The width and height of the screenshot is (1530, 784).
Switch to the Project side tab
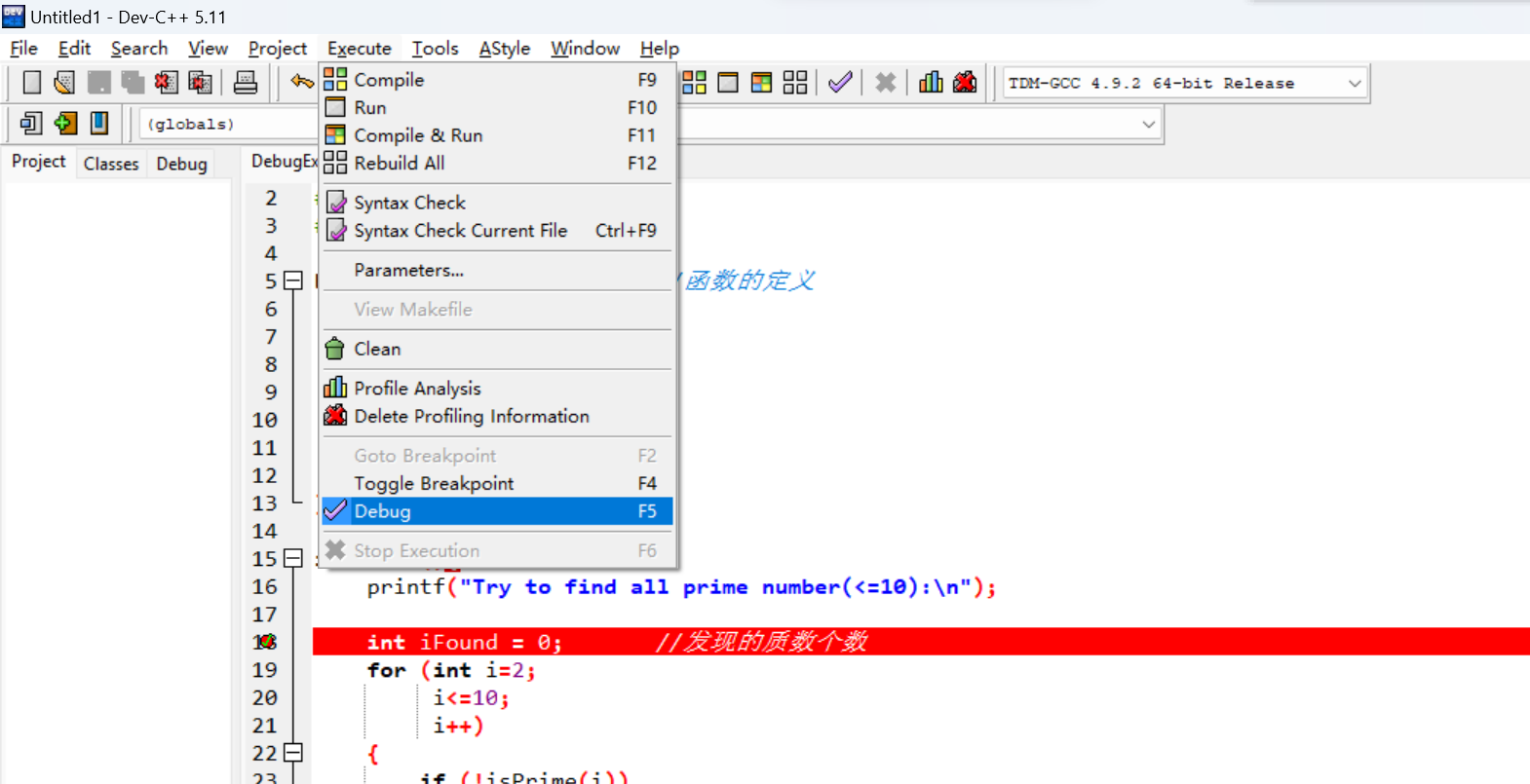coord(39,162)
